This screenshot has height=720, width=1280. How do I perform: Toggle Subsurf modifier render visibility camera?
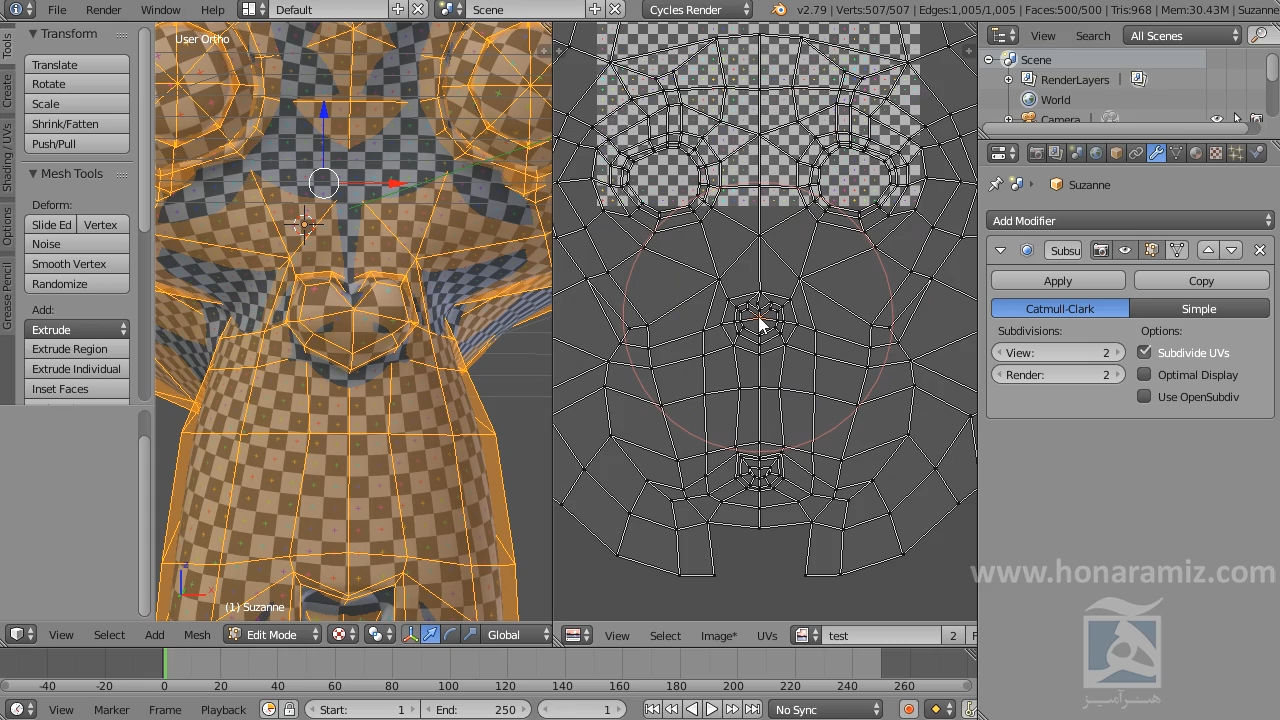tap(1101, 250)
